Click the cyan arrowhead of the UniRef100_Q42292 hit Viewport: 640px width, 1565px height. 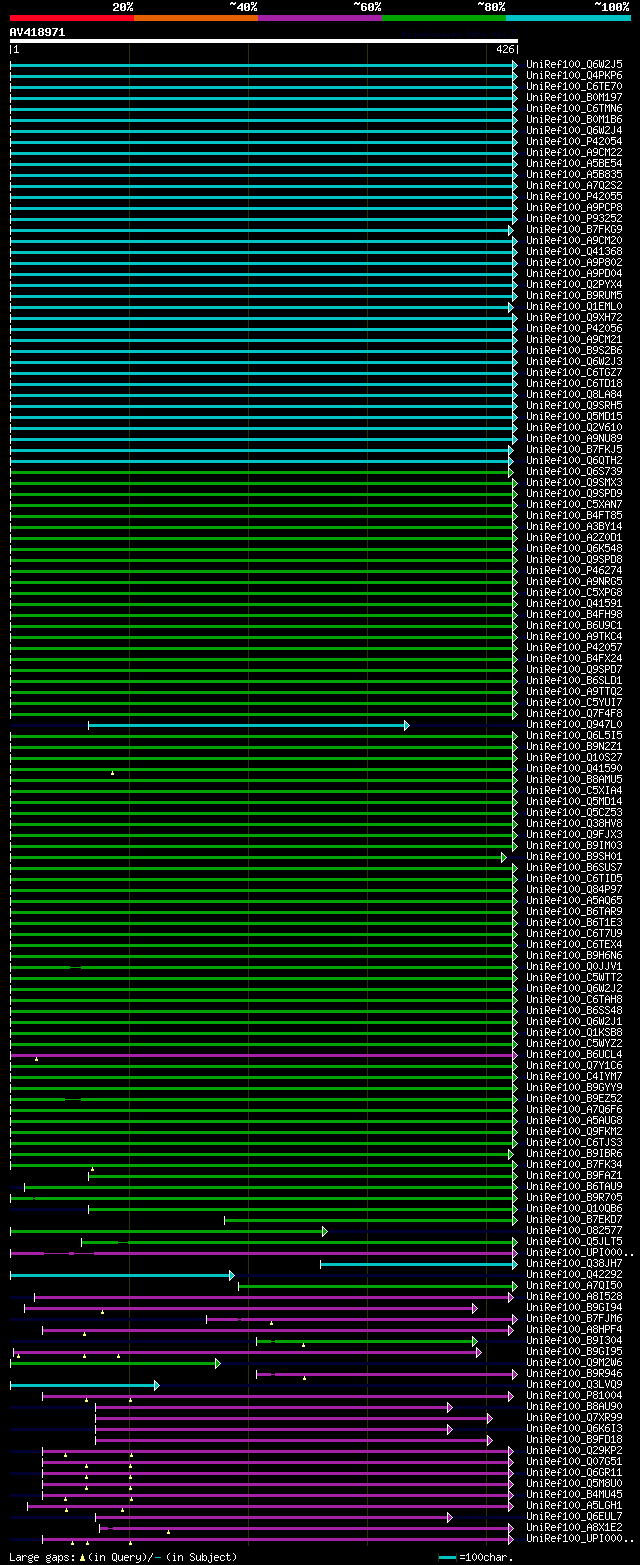[x=231, y=1275]
